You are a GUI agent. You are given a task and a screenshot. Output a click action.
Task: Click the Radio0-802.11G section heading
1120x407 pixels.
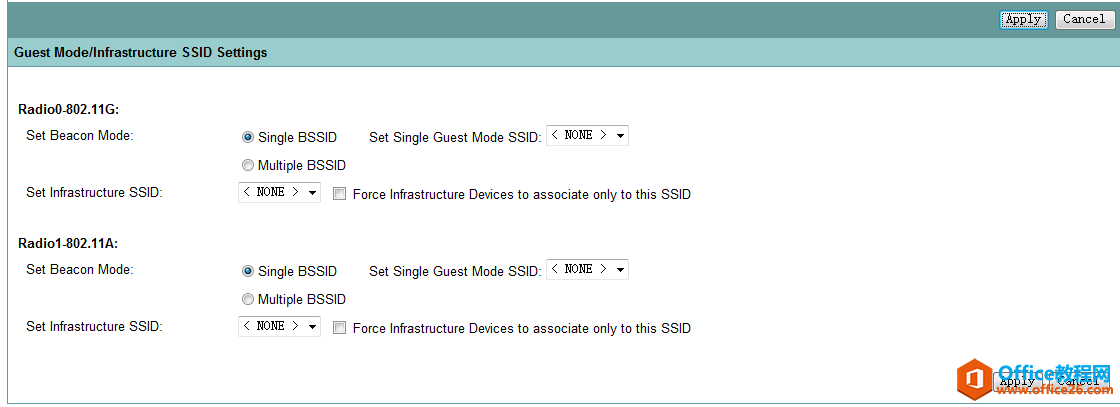tap(69, 109)
